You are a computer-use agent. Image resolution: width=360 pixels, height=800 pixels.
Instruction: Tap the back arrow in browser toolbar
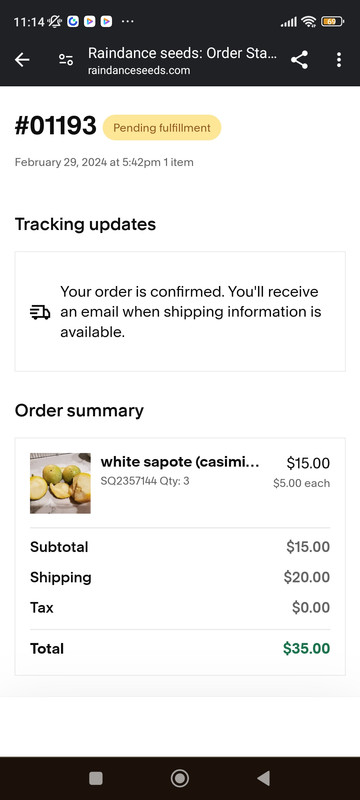tap(22, 60)
